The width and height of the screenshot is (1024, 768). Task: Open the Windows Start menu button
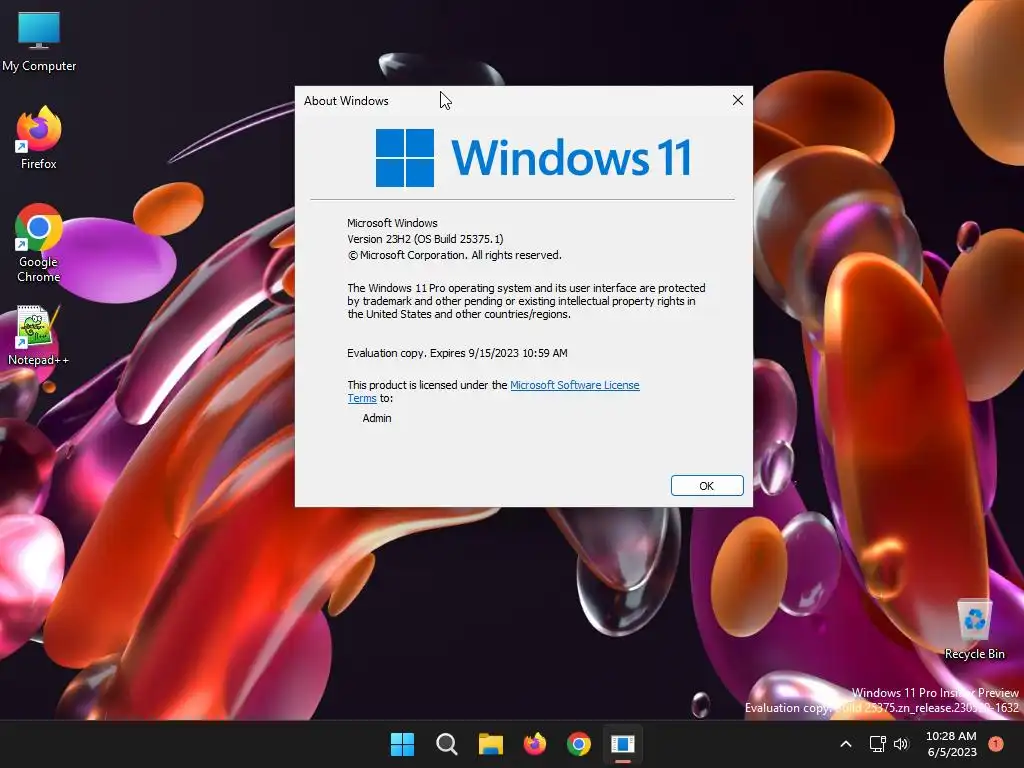tap(402, 744)
